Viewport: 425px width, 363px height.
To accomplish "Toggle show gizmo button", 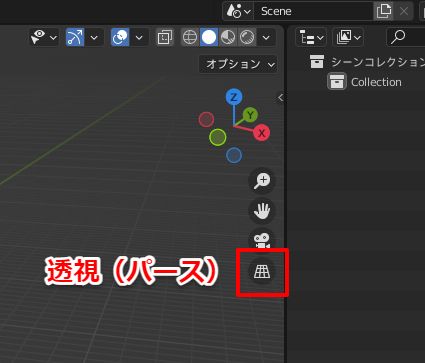I will tap(75, 37).
